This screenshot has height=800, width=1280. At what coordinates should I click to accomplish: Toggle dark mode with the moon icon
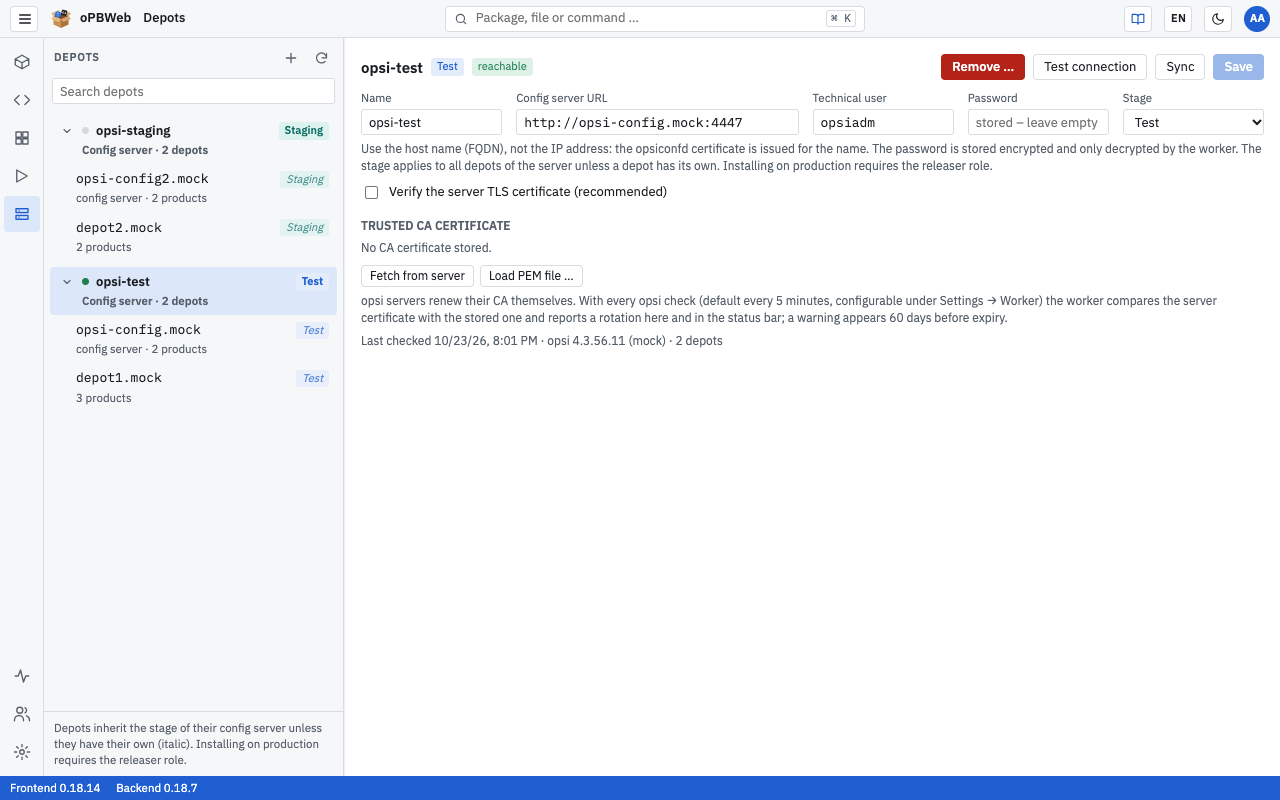1218,18
